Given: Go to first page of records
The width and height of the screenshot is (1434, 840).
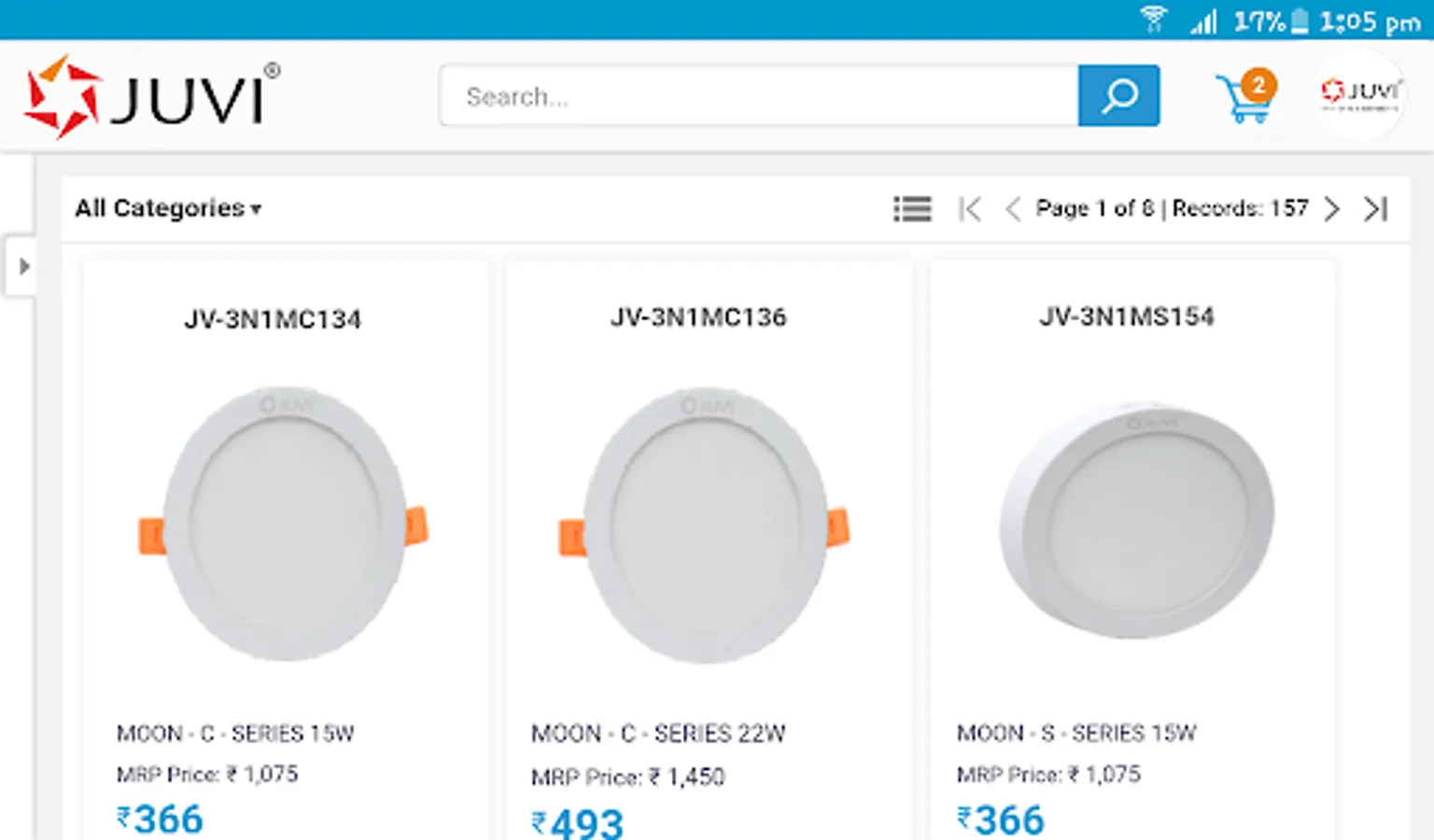Looking at the screenshot, I should (970, 208).
